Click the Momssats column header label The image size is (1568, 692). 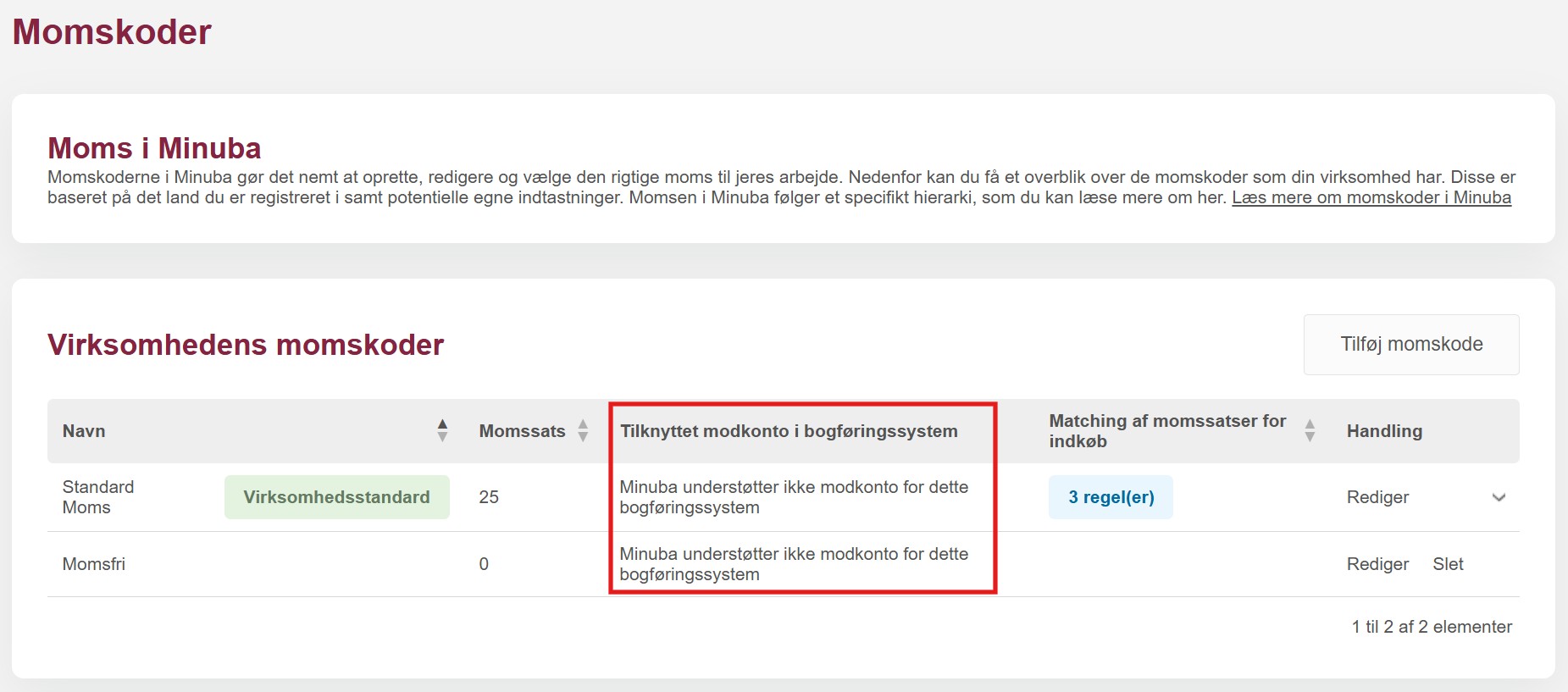pos(522,431)
